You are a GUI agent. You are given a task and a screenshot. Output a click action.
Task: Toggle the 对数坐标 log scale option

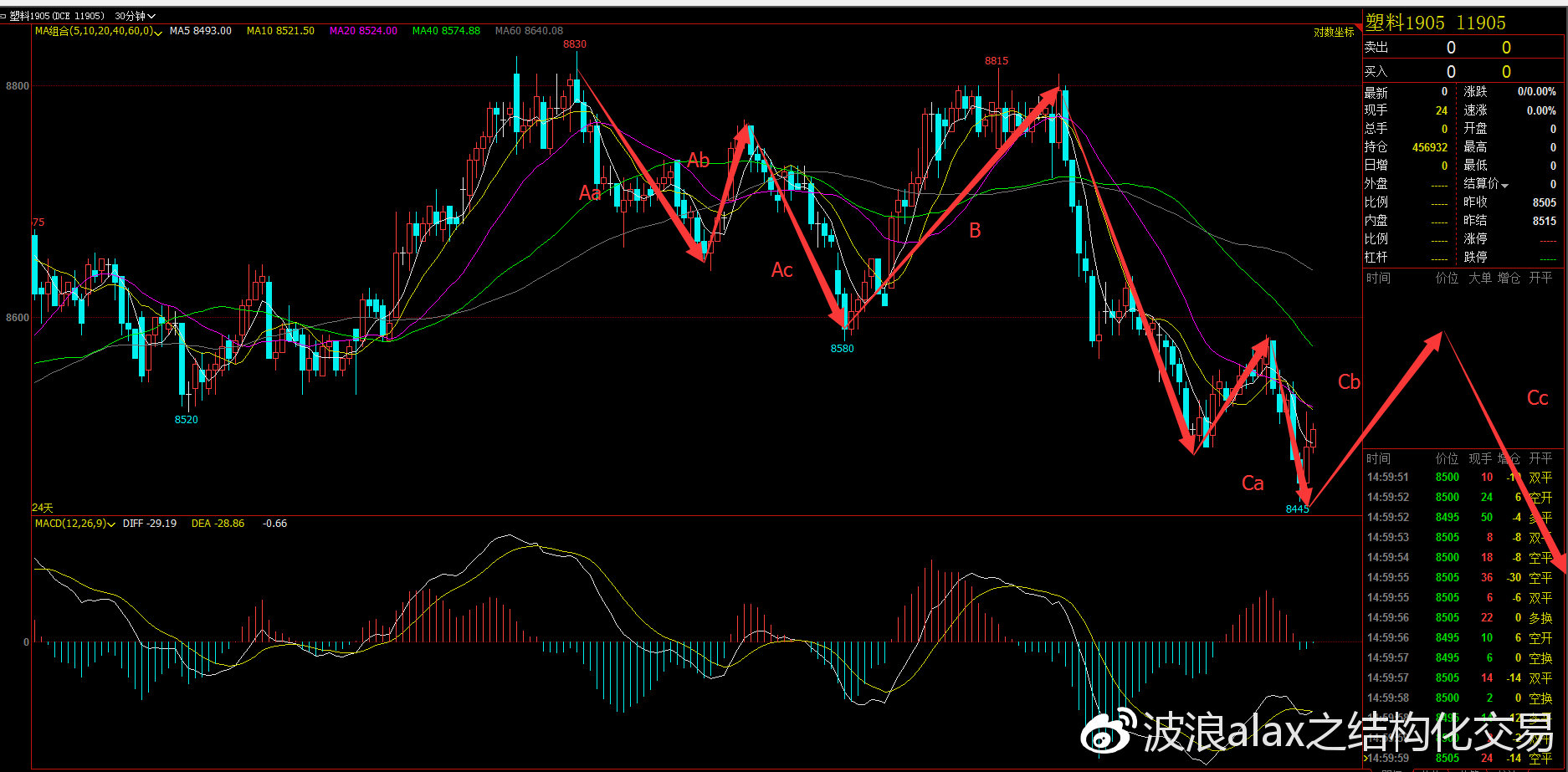[x=1334, y=33]
